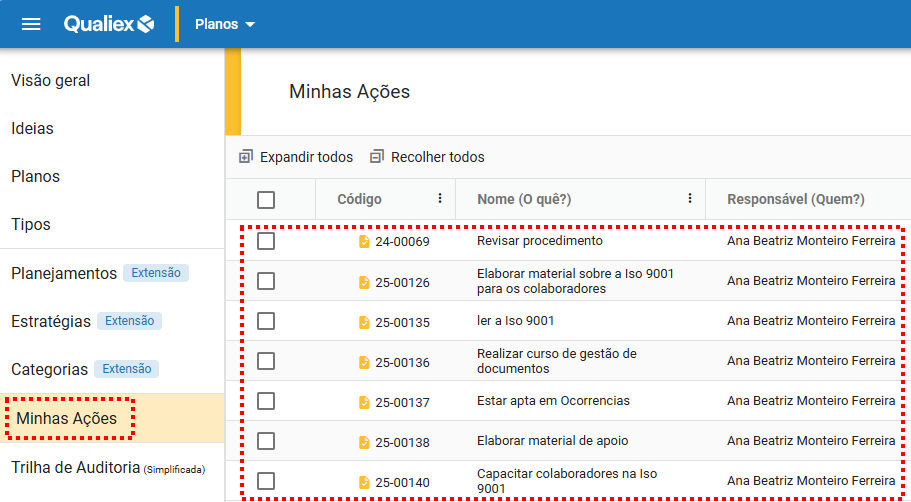Click the document icon beside code 25-00137
Screen dimensions: 911x502
[364, 402]
